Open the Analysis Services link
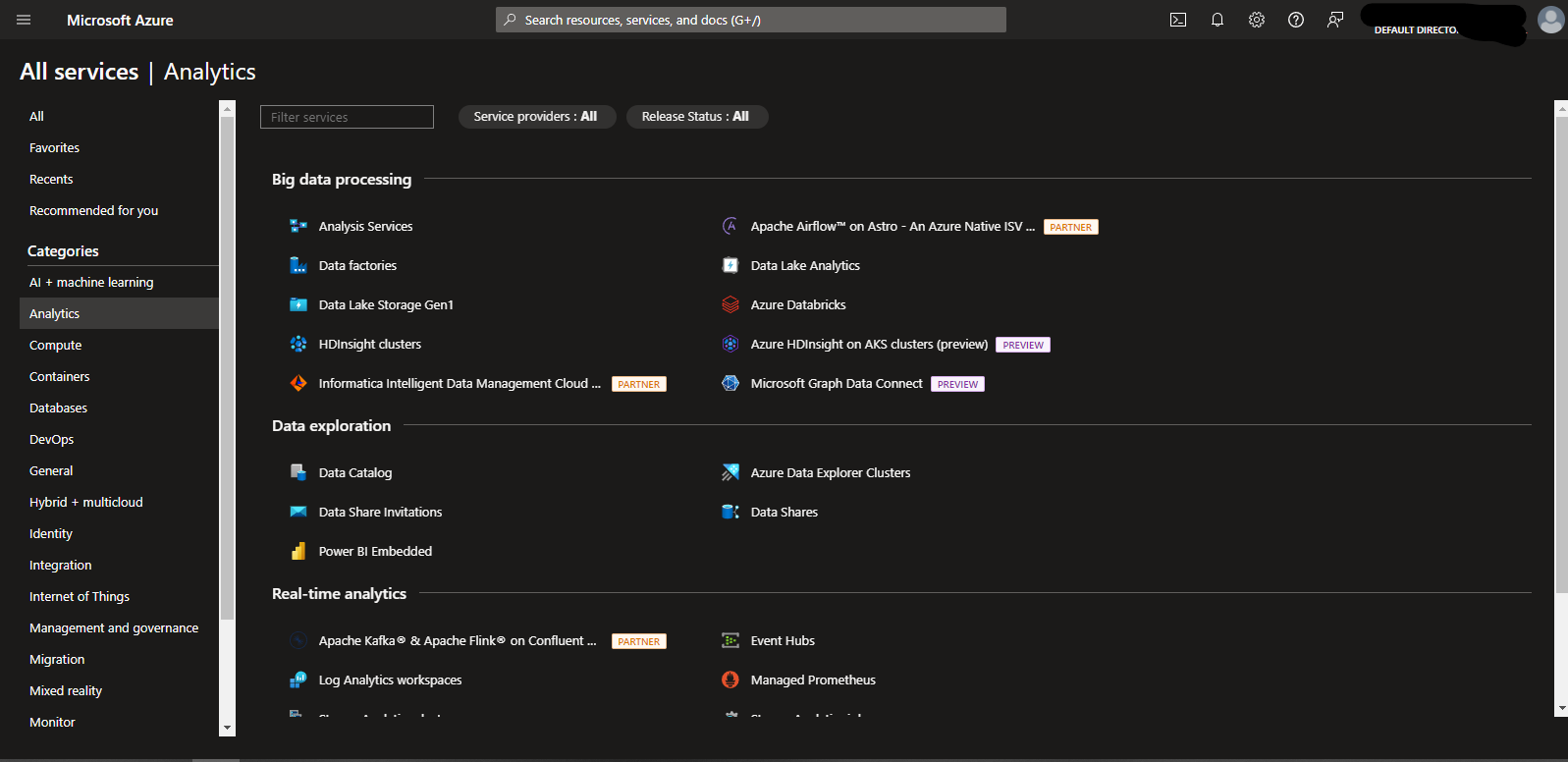The image size is (1568, 762). click(x=365, y=226)
